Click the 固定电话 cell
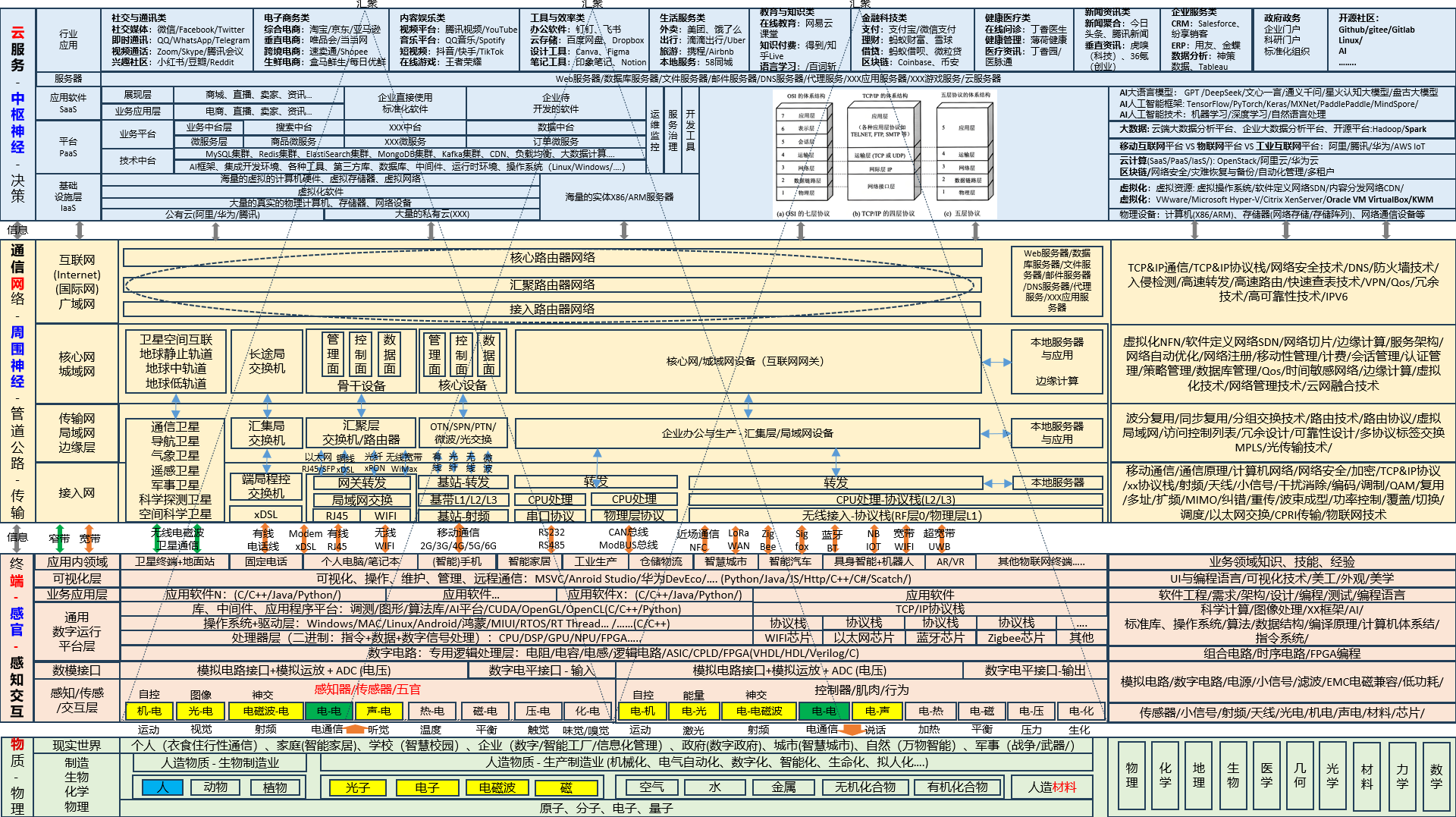Image resolution: width=1456 pixels, height=817 pixels. (x=265, y=562)
